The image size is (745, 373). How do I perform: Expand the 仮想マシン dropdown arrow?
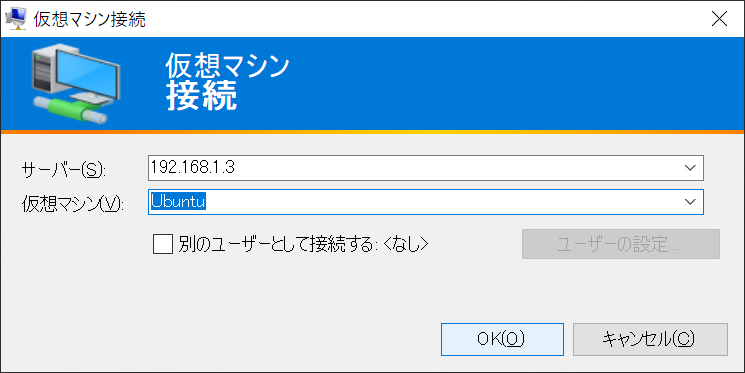point(690,202)
